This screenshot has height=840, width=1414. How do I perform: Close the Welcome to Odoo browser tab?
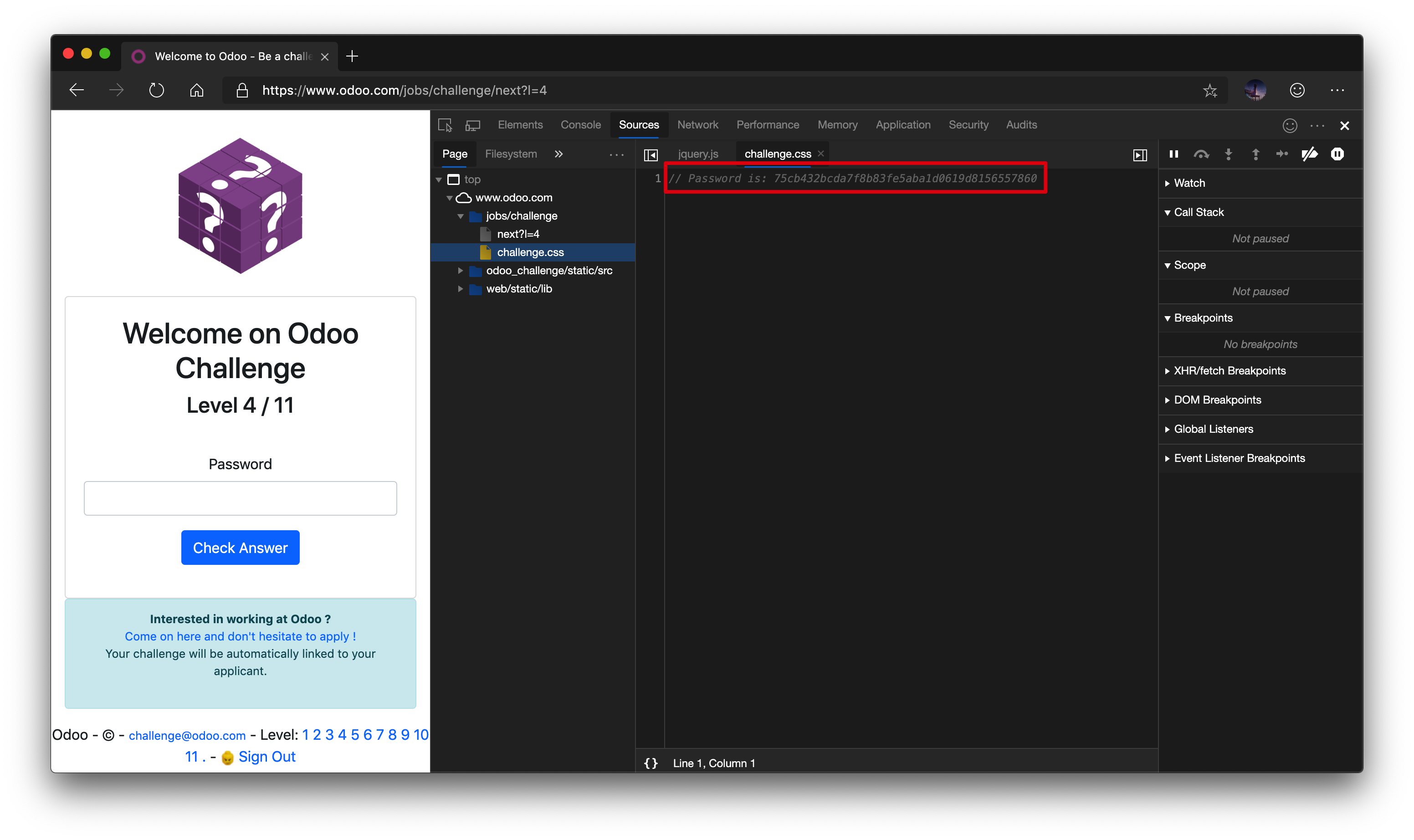click(x=324, y=56)
